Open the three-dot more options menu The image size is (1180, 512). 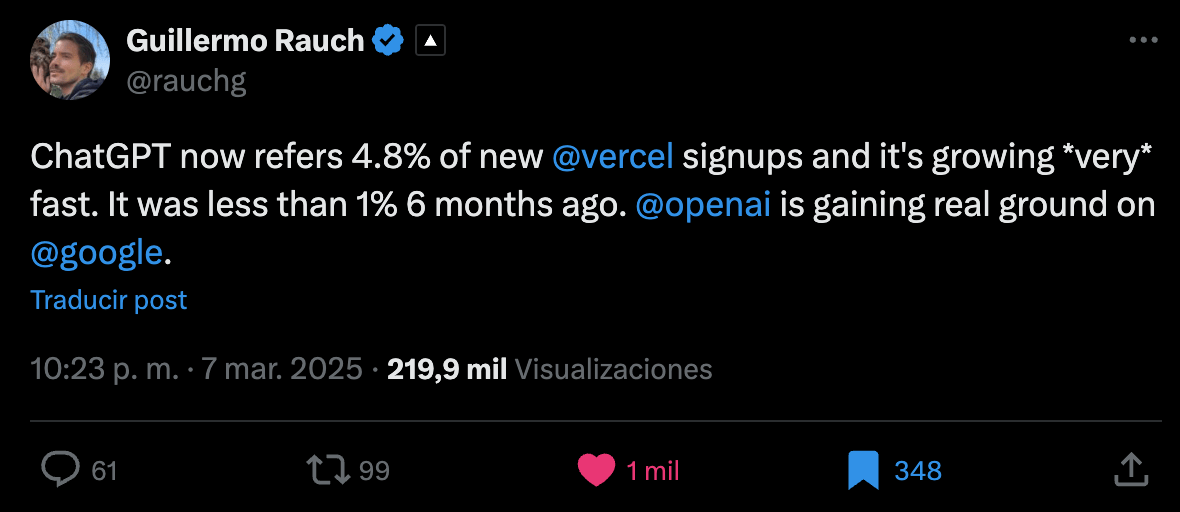pos(1143,41)
